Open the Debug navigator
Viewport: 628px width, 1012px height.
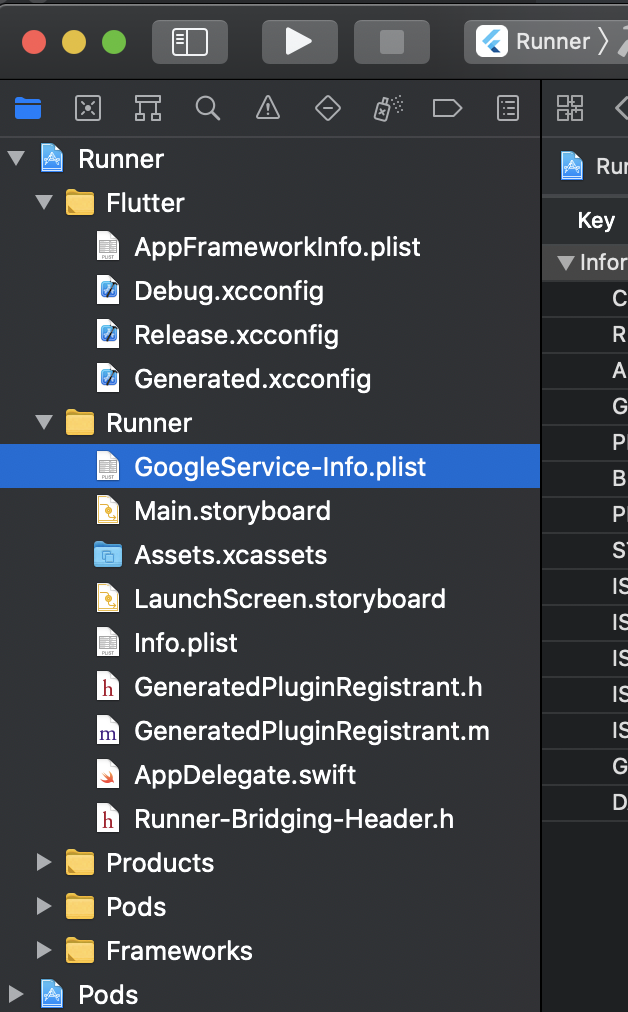coord(388,108)
